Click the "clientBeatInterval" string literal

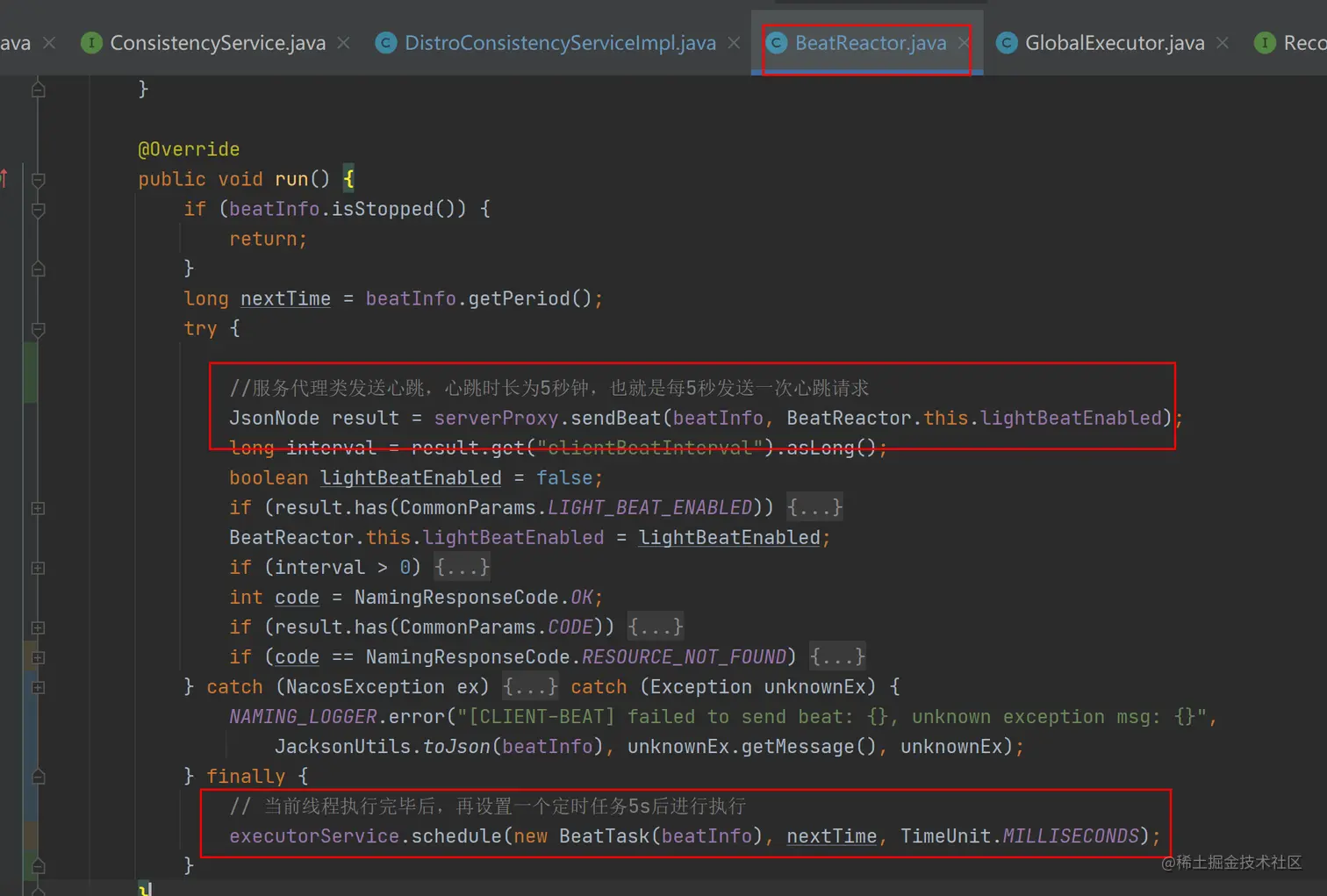[649, 448]
